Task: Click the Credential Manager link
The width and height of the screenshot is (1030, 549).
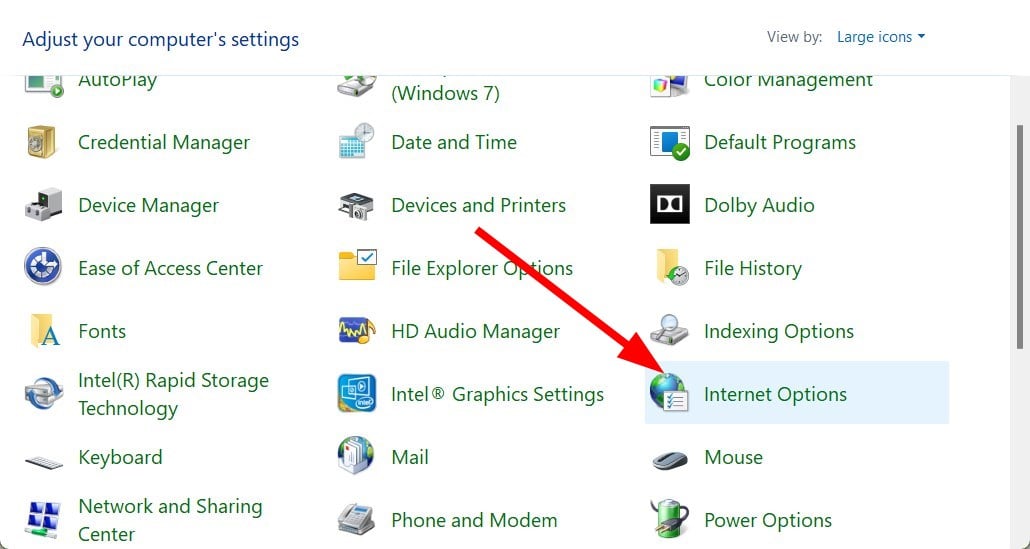Action: tap(164, 143)
